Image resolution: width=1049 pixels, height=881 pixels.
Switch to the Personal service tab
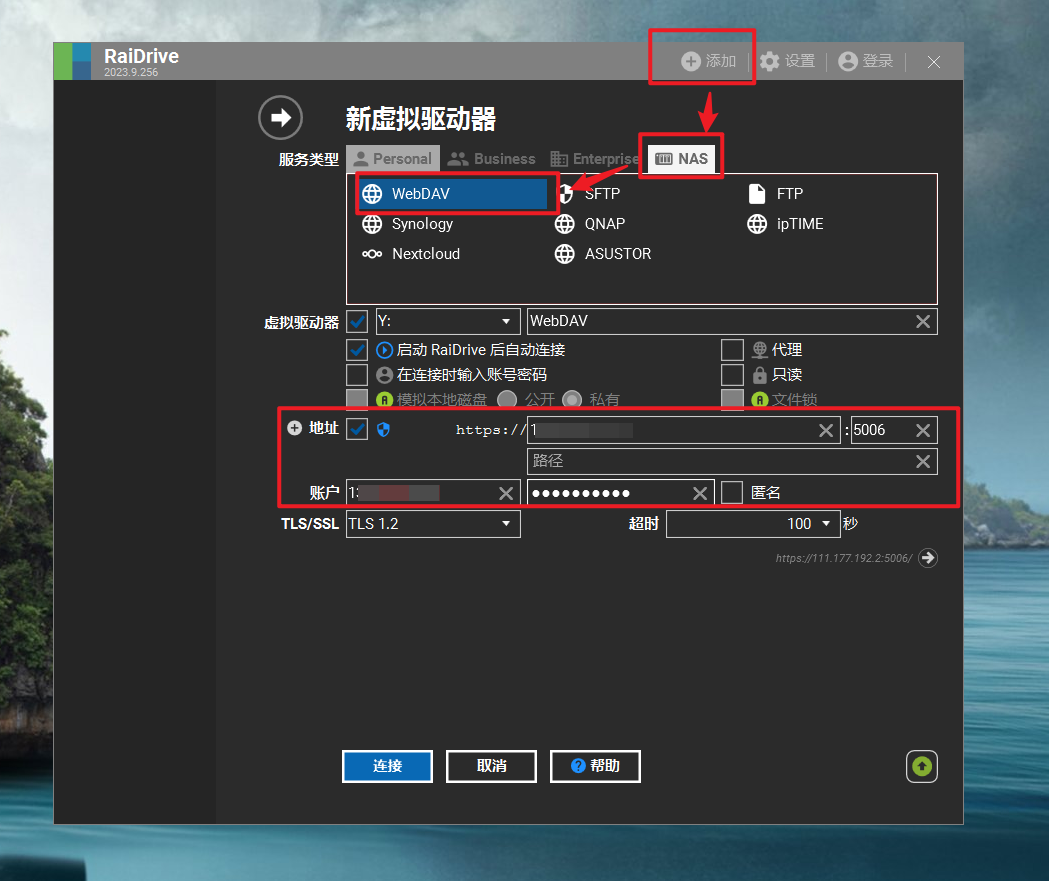pyautogui.click(x=393, y=159)
